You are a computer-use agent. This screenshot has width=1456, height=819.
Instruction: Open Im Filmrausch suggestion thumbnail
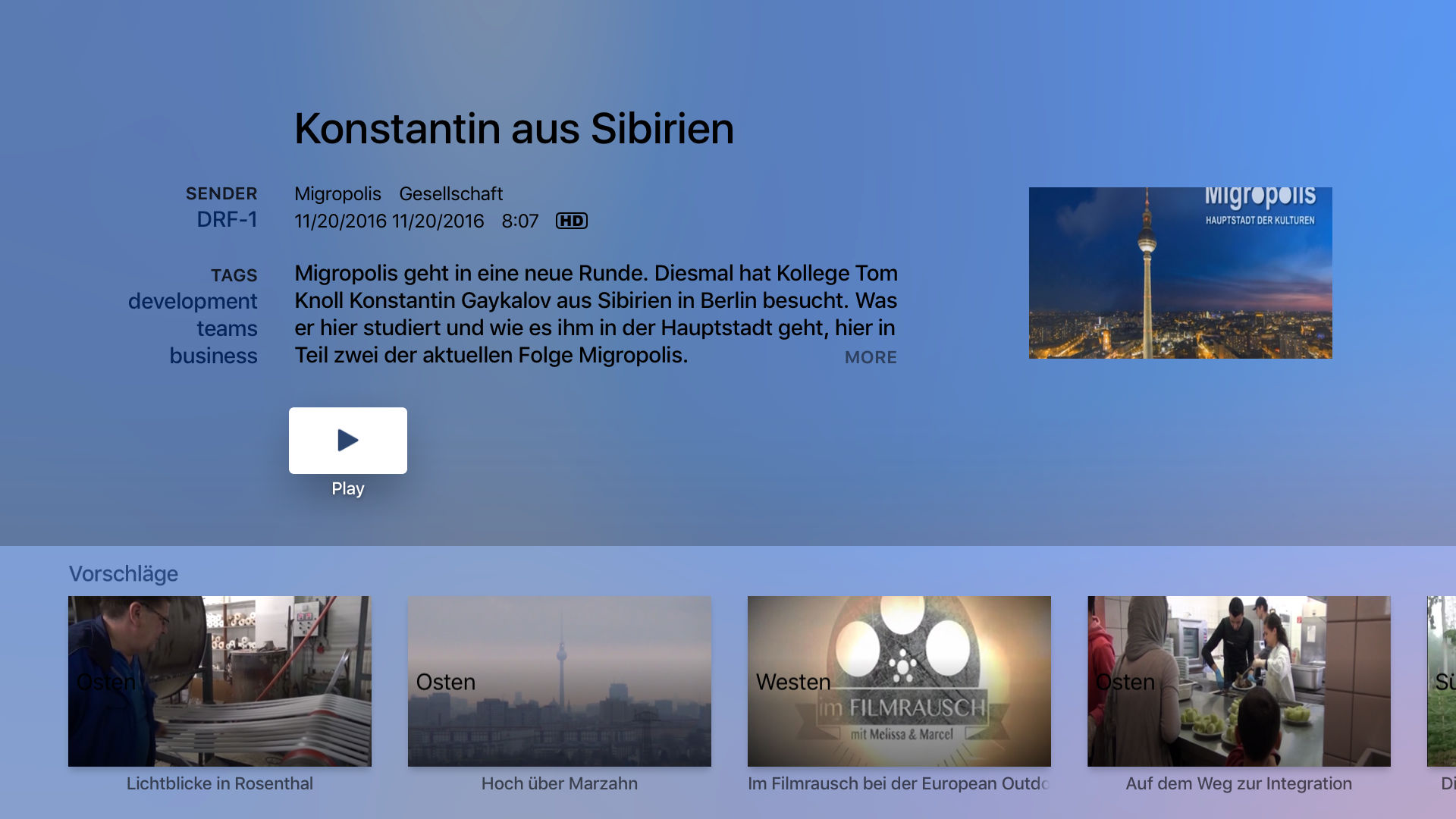pyautogui.click(x=899, y=681)
